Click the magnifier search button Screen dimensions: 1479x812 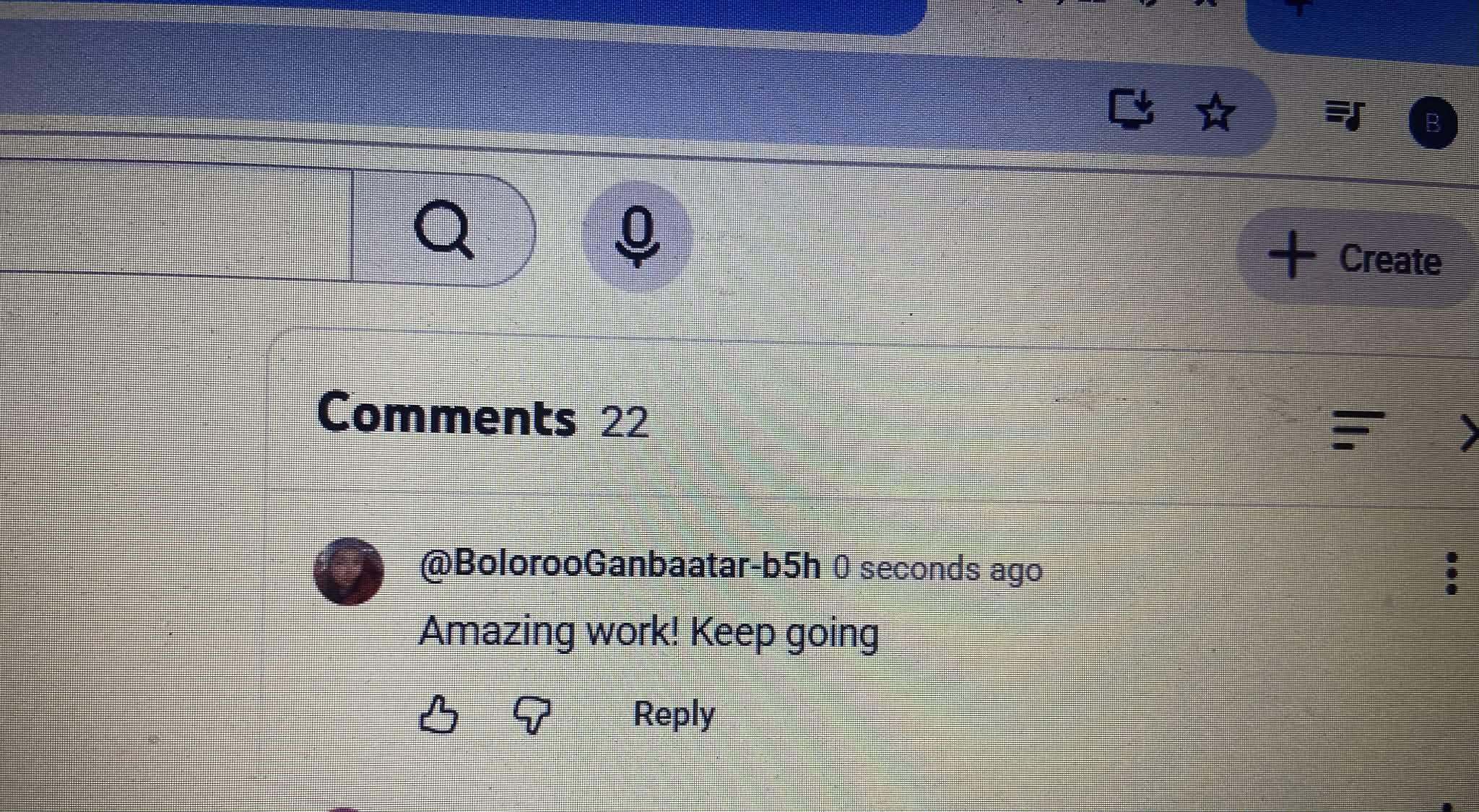pos(443,230)
